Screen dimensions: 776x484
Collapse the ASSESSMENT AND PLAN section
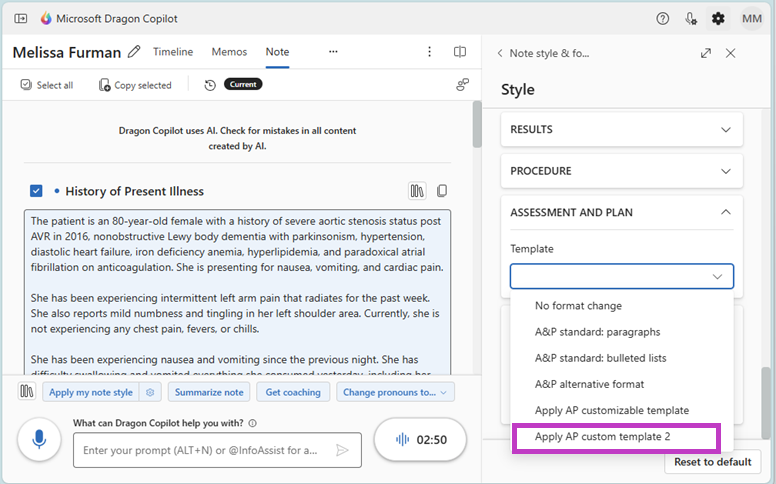725,212
